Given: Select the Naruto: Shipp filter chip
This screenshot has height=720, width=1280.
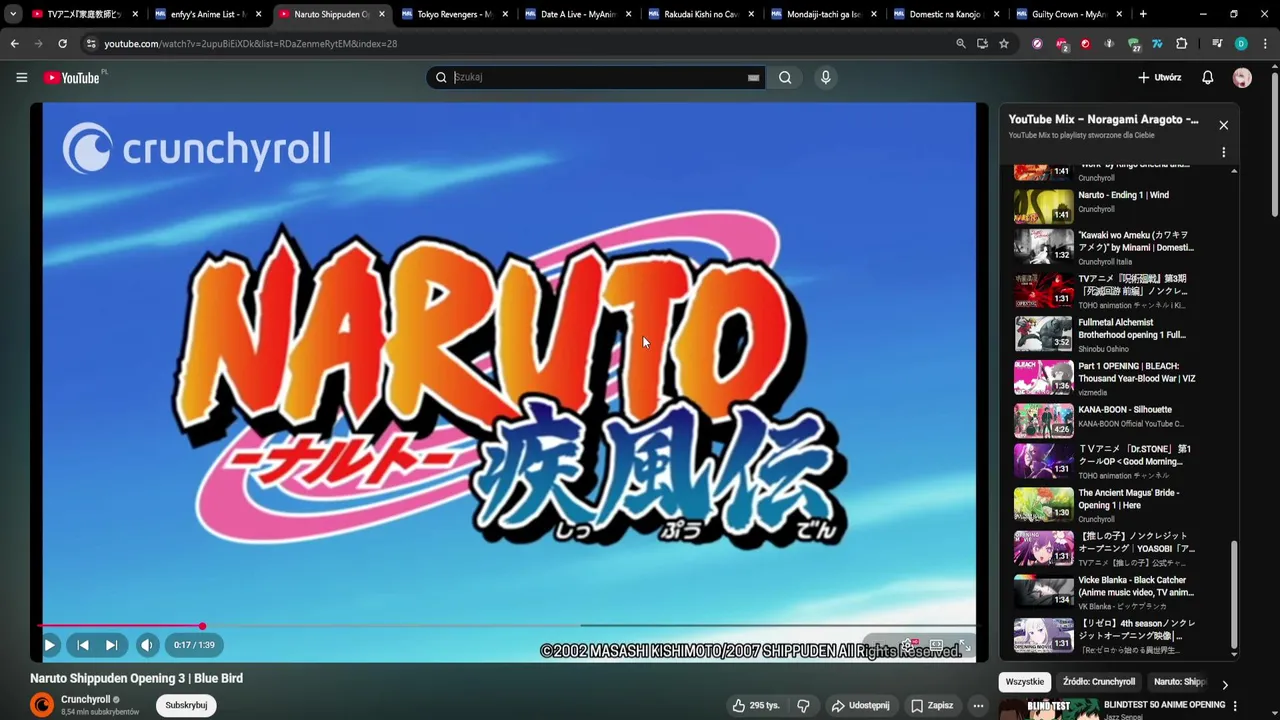Looking at the screenshot, I should [1180, 682].
